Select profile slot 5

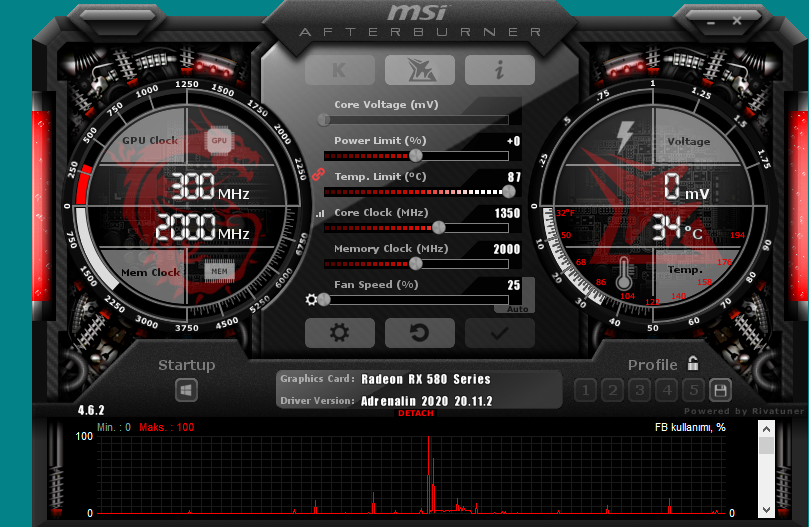click(x=694, y=390)
